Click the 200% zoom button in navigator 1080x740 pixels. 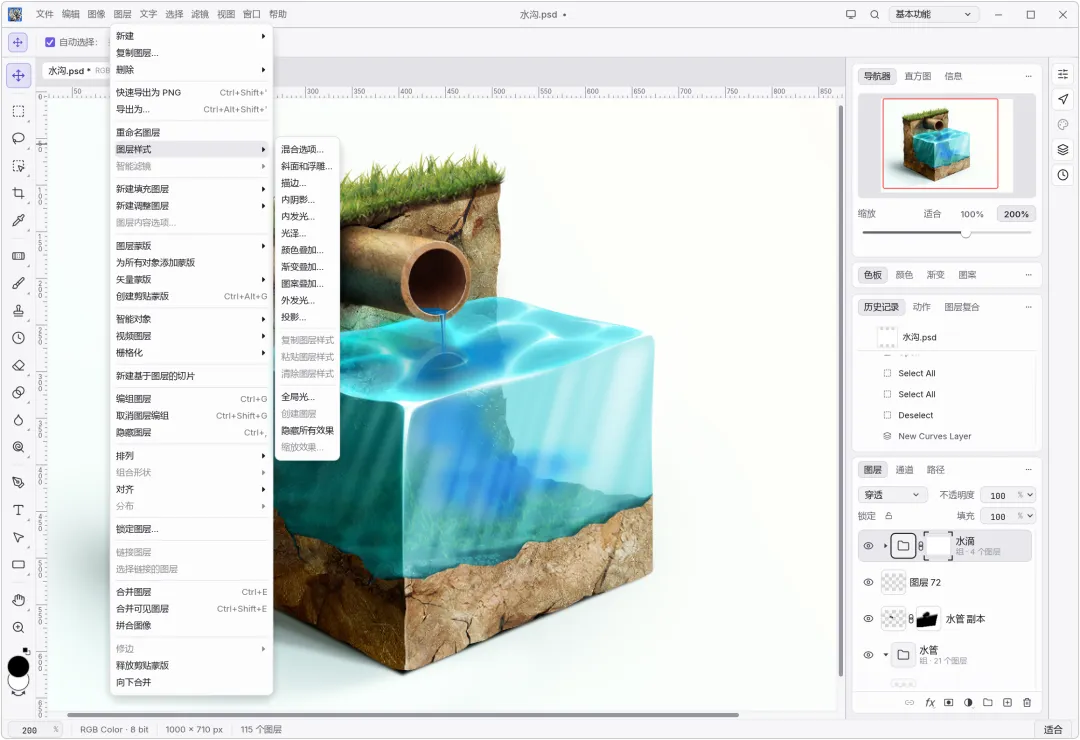(1016, 214)
